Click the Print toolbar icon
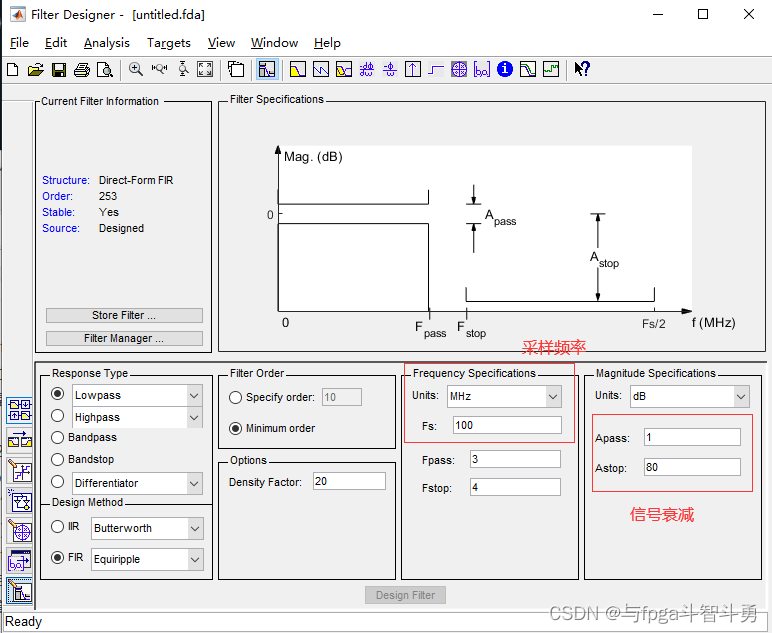772x633 pixels. click(x=82, y=69)
